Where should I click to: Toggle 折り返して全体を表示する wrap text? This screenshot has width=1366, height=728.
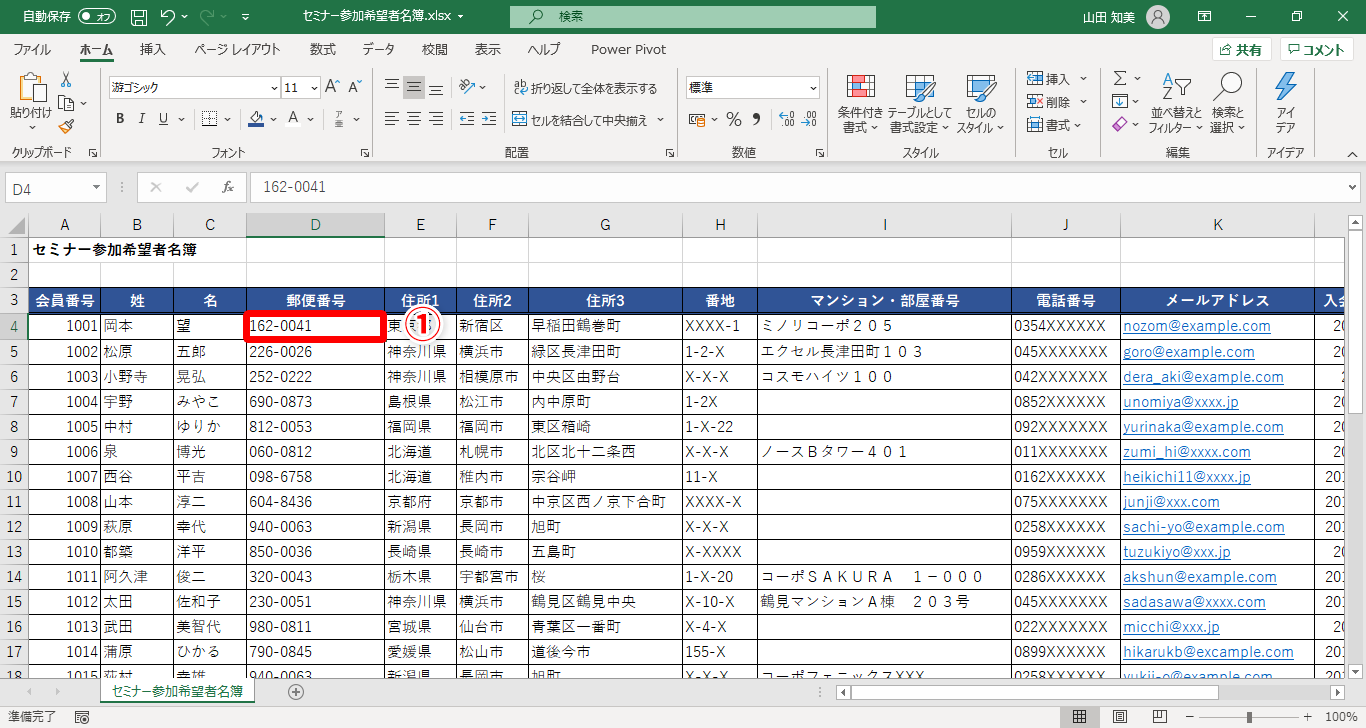click(x=585, y=88)
